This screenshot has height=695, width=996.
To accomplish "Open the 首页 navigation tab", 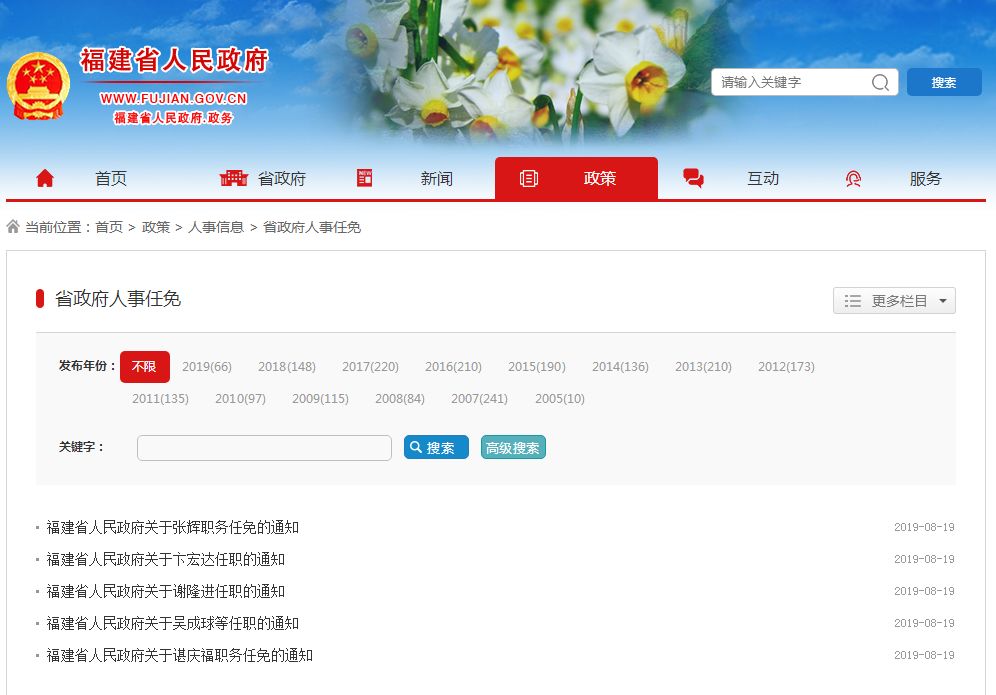I will click(x=111, y=179).
